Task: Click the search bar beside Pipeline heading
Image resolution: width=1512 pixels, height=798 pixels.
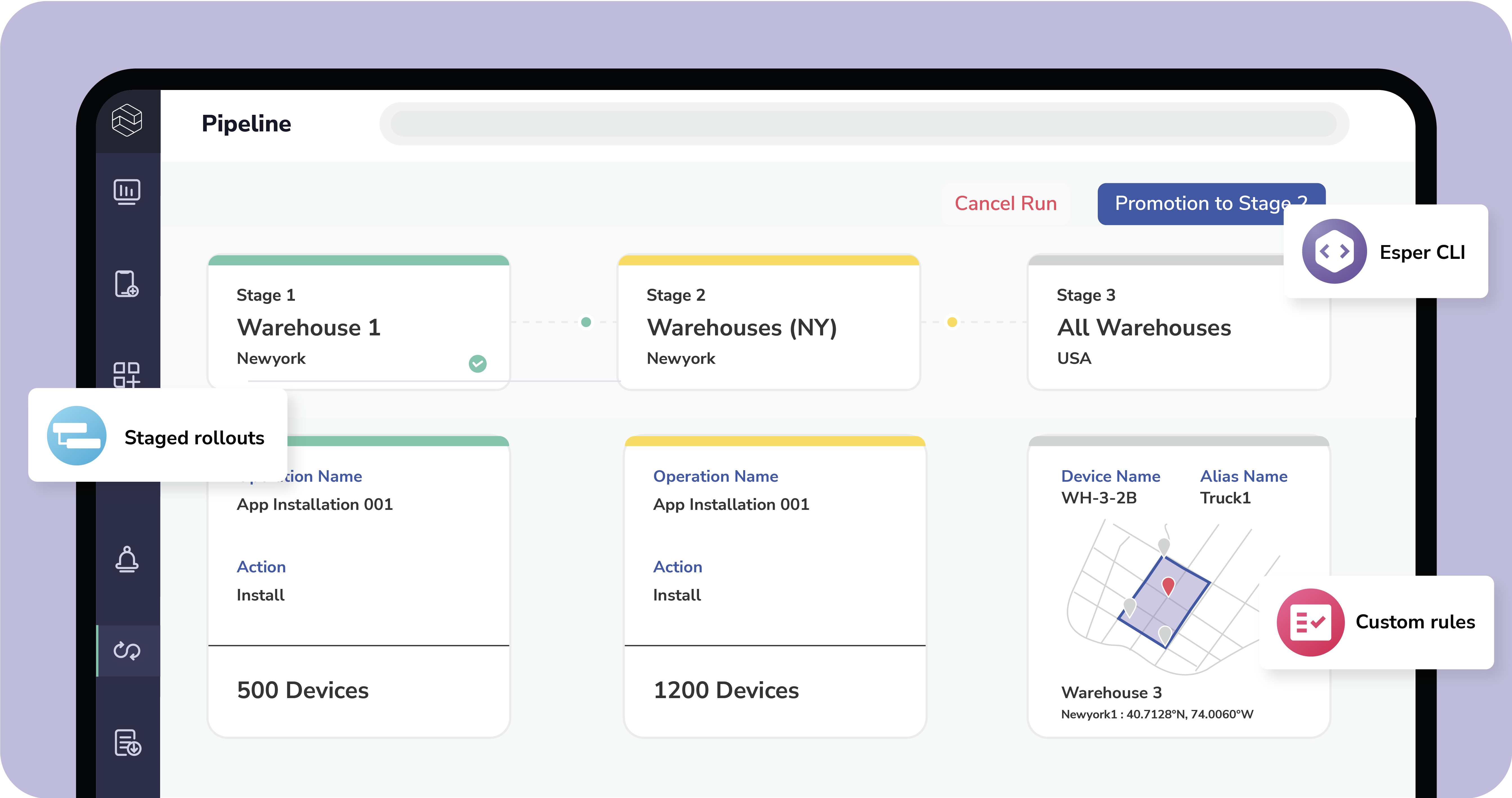Action: (863, 123)
